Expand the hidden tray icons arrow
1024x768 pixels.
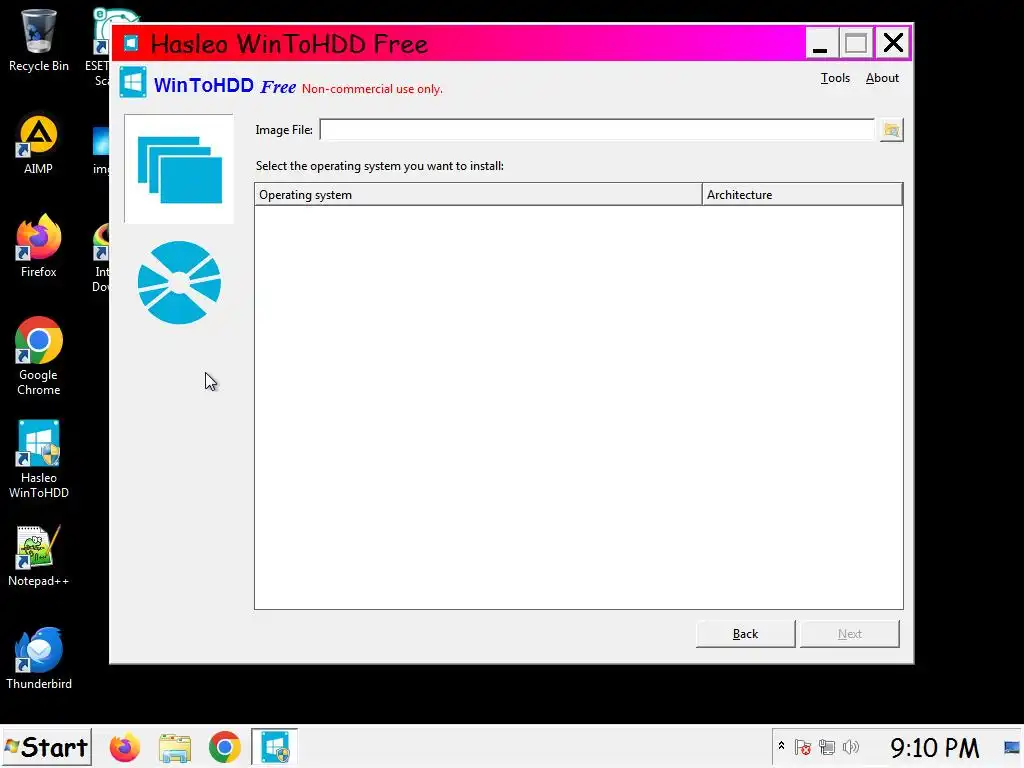(781, 746)
